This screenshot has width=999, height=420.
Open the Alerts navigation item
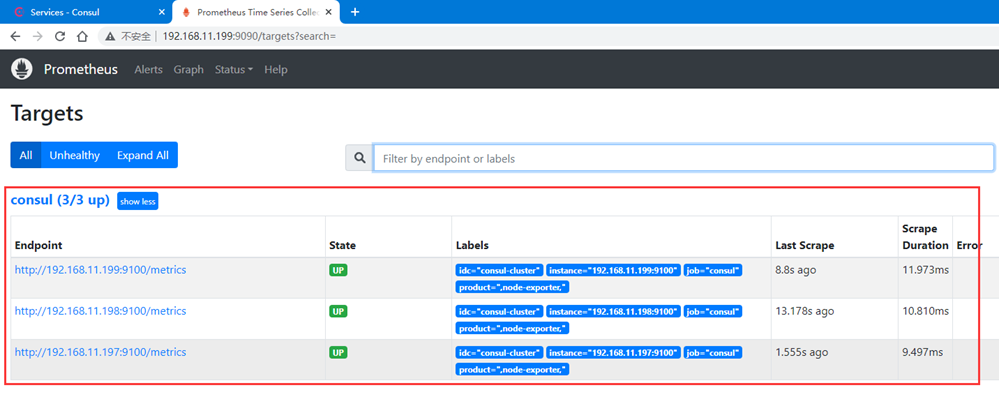tap(148, 69)
